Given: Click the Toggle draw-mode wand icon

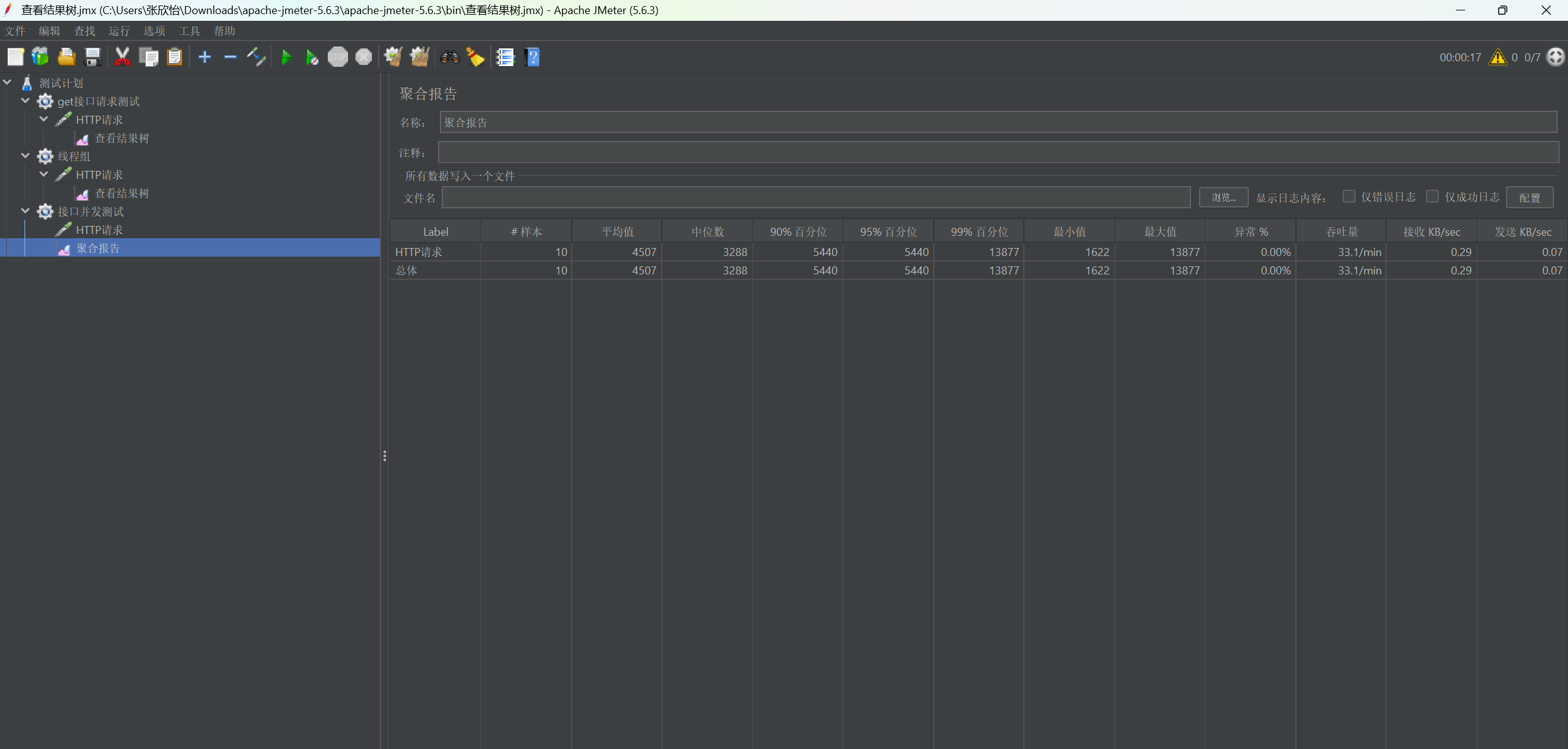Looking at the screenshot, I should pyautogui.click(x=256, y=58).
